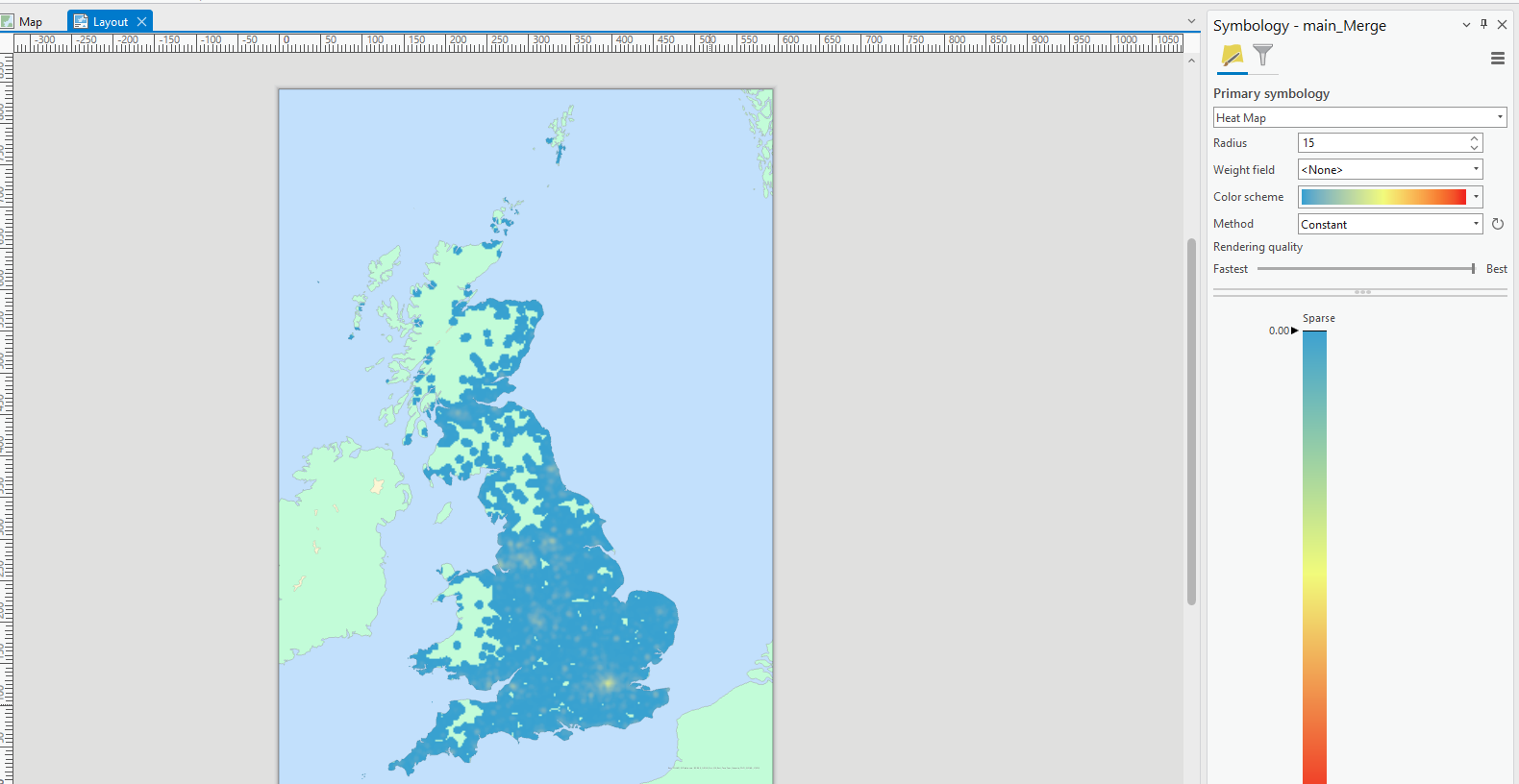1519x784 pixels.
Task: Click the 'Fastest' rendering quality label
Action: 1231,269
